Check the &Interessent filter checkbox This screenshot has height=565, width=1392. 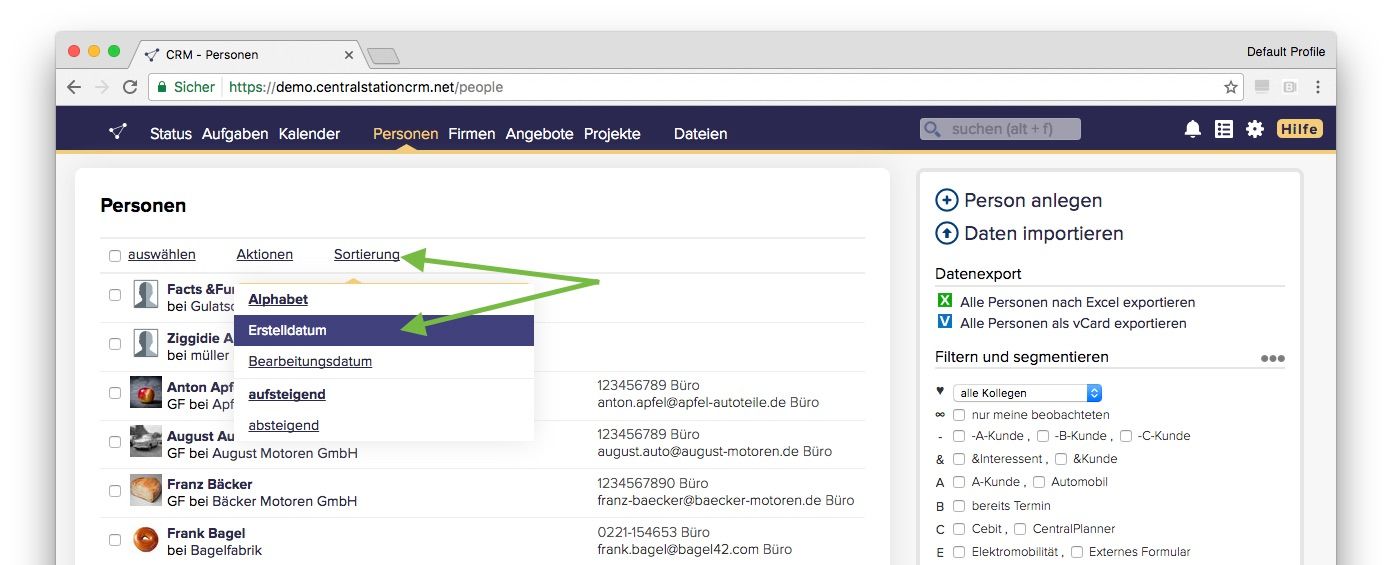click(959, 458)
